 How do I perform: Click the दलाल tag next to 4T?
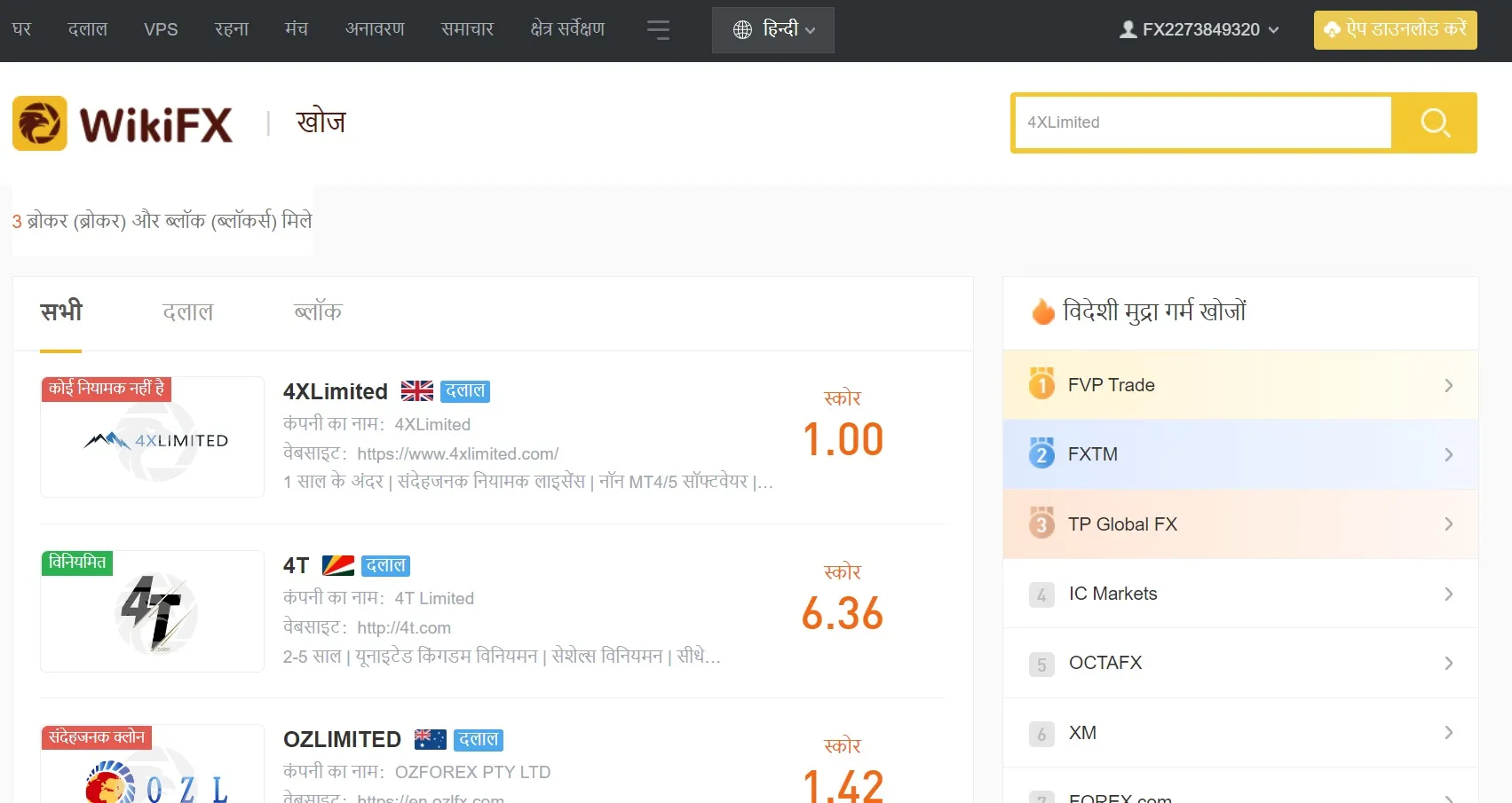pos(385,565)
